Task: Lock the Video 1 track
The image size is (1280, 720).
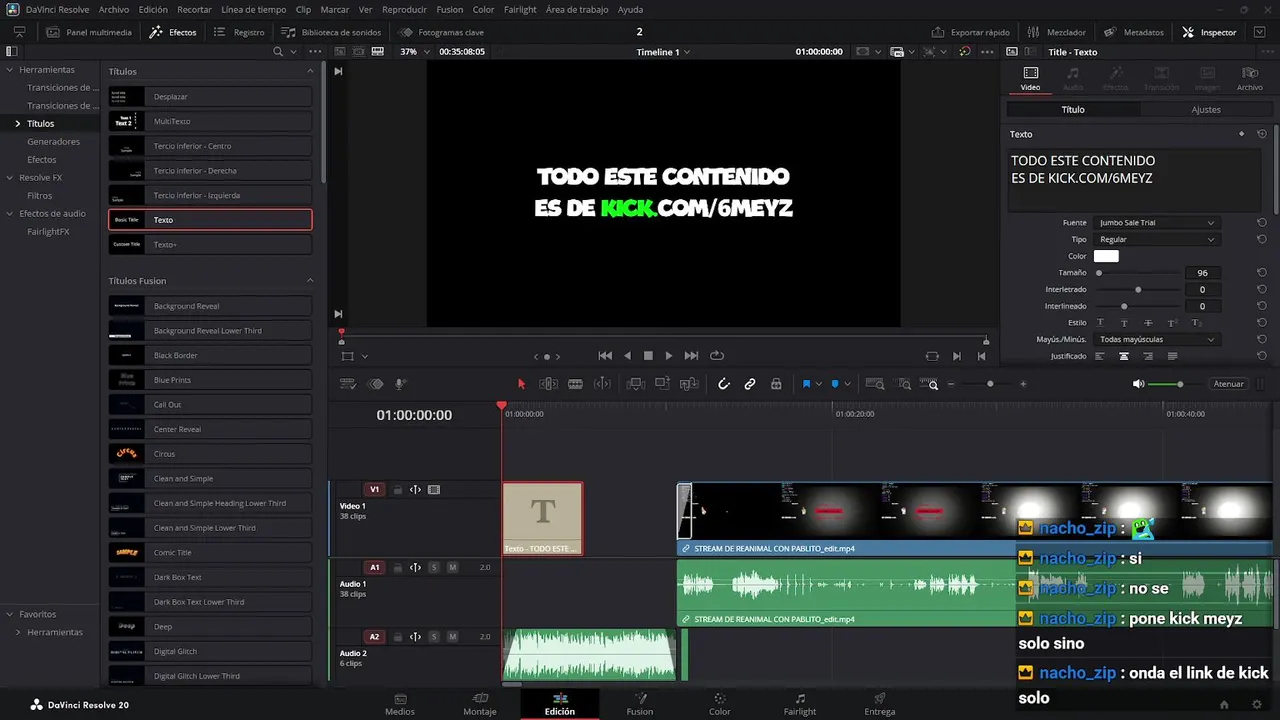Action: pyautogui.click(x=397, y=490)
